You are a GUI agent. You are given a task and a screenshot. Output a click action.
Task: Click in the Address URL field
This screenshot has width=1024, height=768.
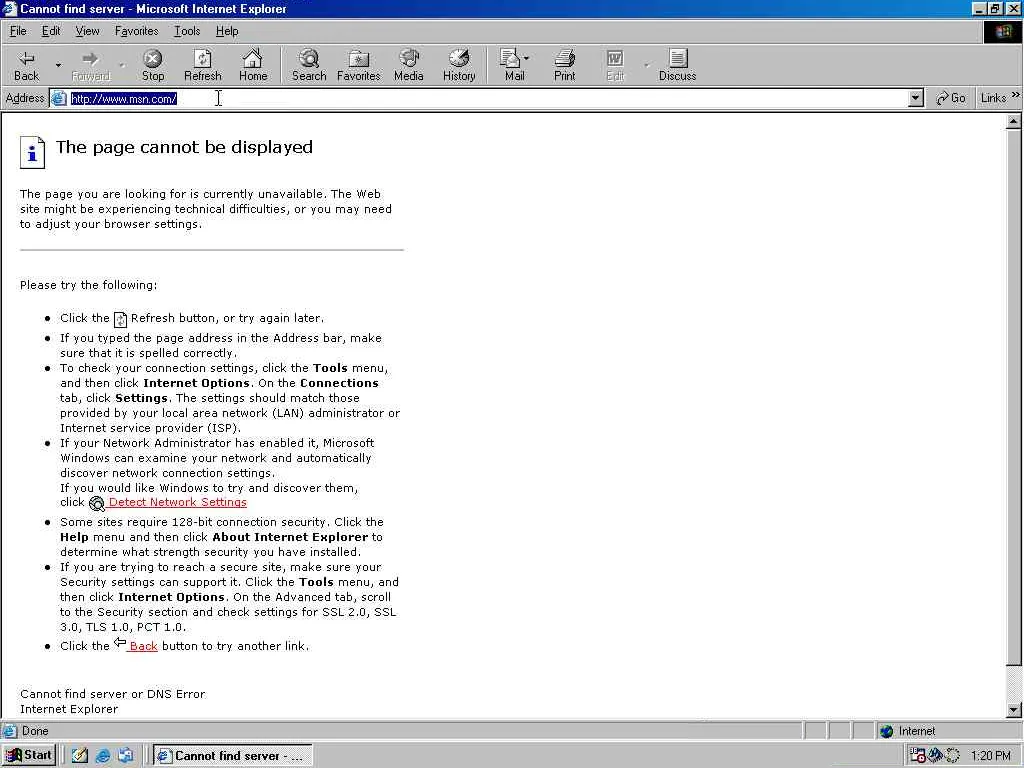click(487, 99)
